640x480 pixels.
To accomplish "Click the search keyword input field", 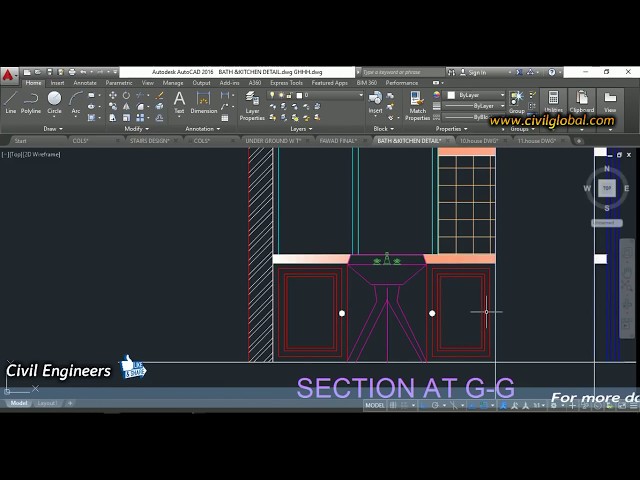I will [x=401, y=72].
